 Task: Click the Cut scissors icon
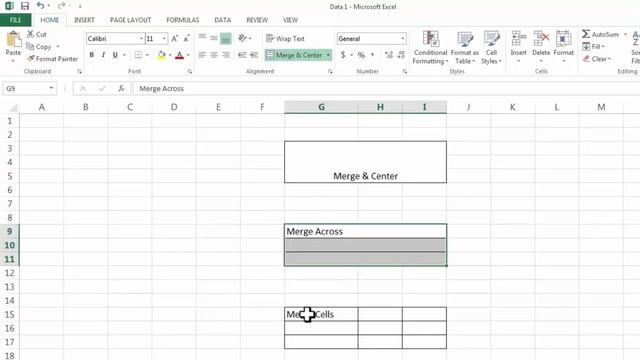tap(30, 34)
